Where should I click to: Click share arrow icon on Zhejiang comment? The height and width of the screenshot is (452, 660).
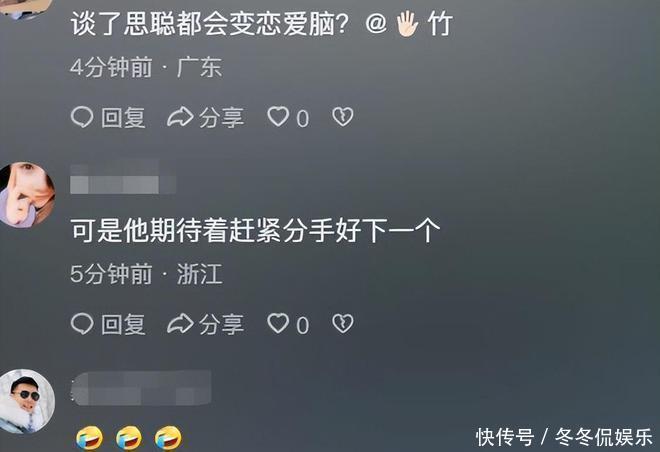coord(180,324)
